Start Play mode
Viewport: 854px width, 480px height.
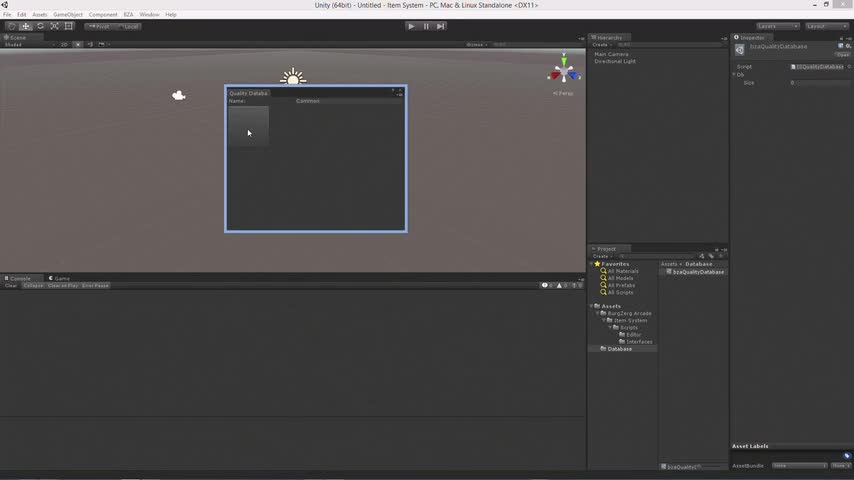coord(411,26)
